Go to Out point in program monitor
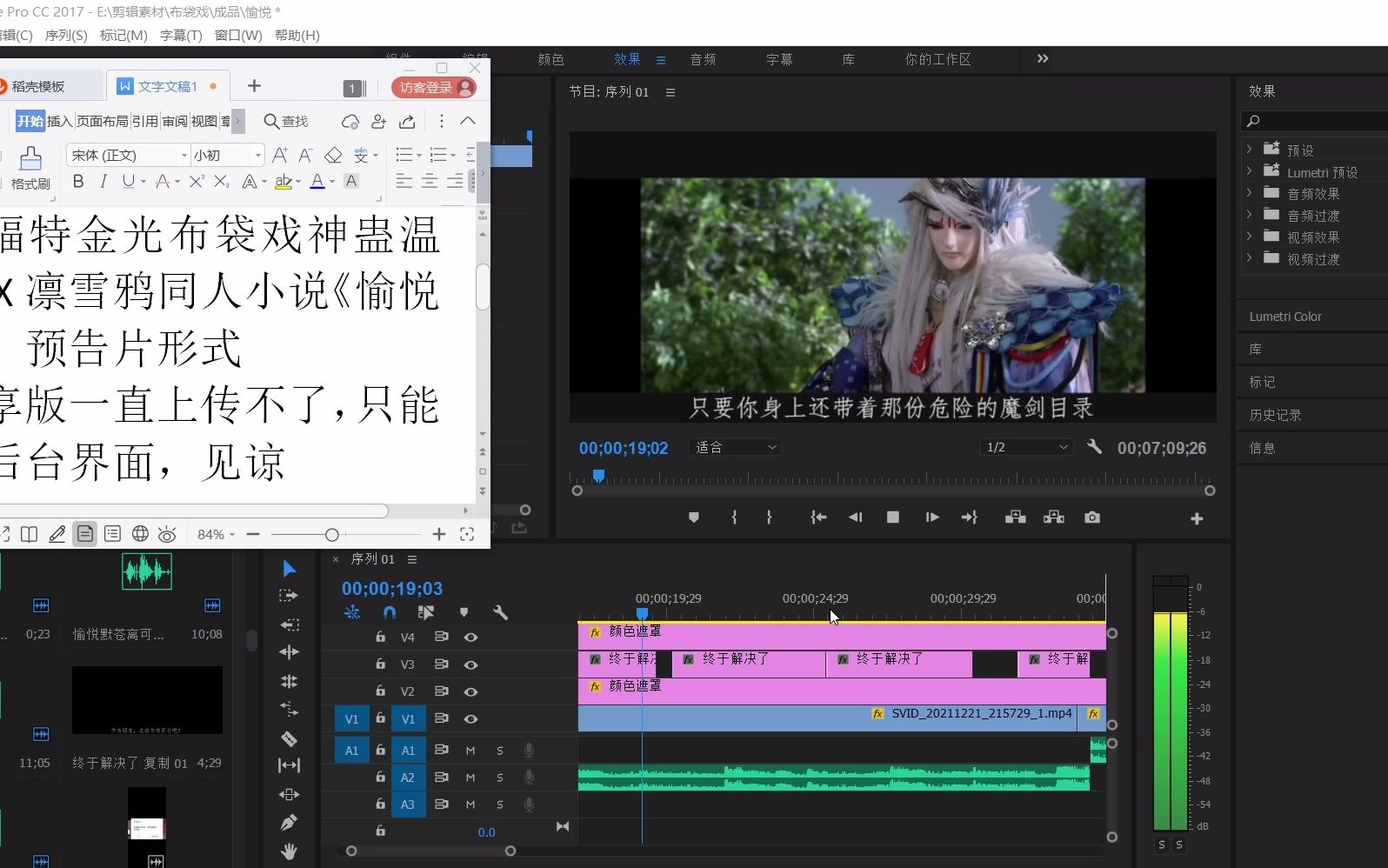 tap(970, 517)
